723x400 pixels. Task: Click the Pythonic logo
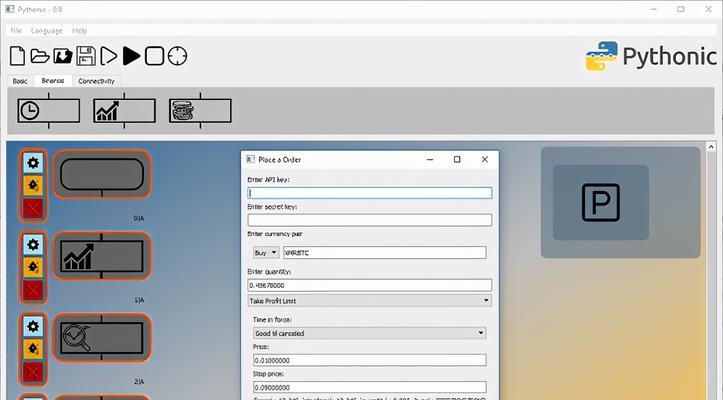tap(651, 56)
